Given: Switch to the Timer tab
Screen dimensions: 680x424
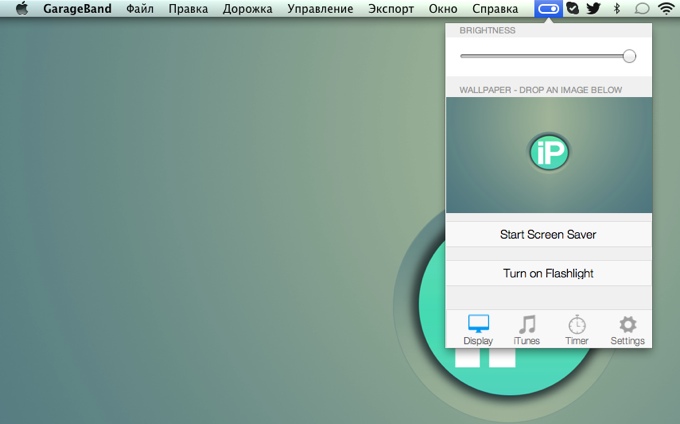Looking at the screenshot, I should point(577,330).
